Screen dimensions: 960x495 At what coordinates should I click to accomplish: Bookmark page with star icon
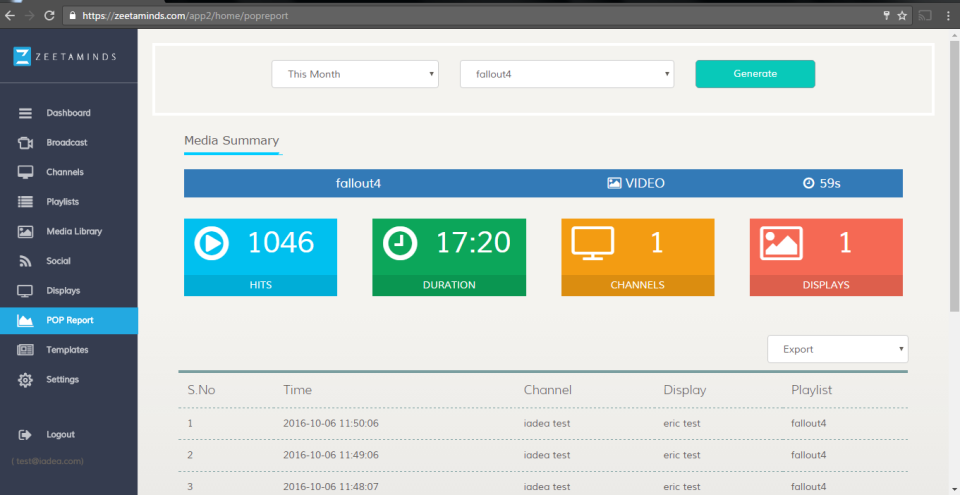902,16
